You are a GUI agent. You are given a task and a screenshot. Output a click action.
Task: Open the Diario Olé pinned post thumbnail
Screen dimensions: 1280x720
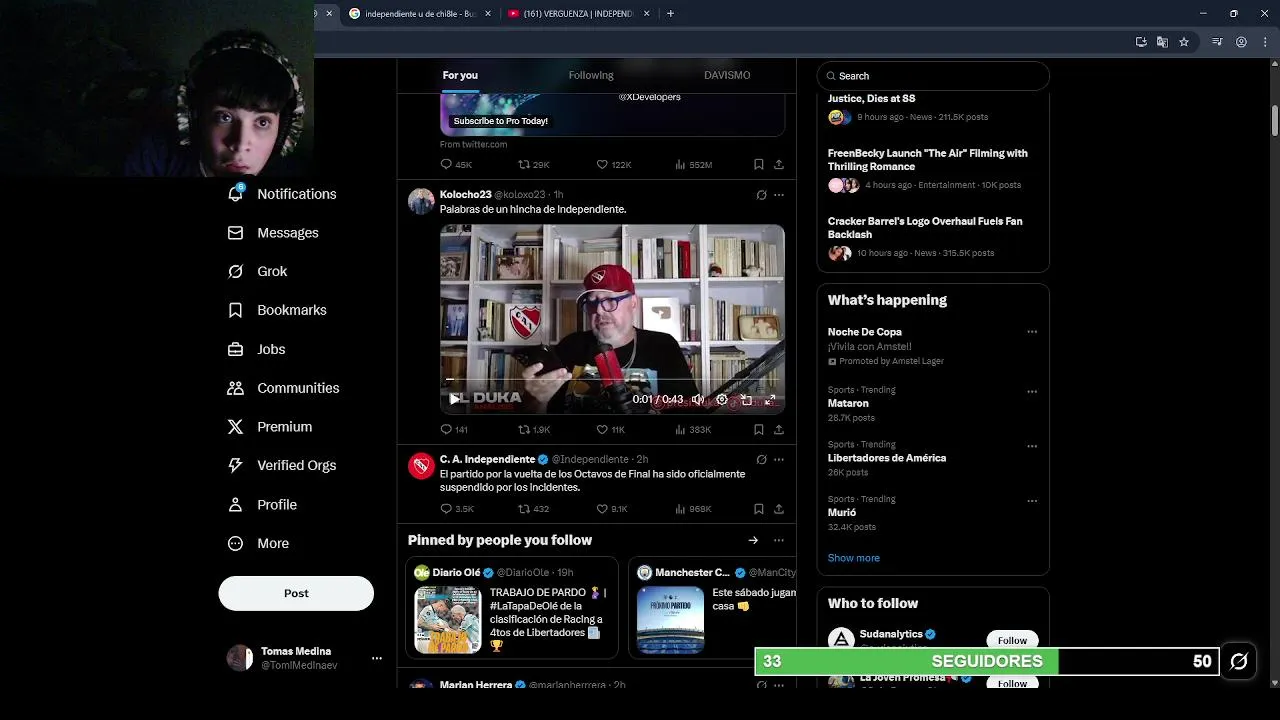tap(448, 620)
